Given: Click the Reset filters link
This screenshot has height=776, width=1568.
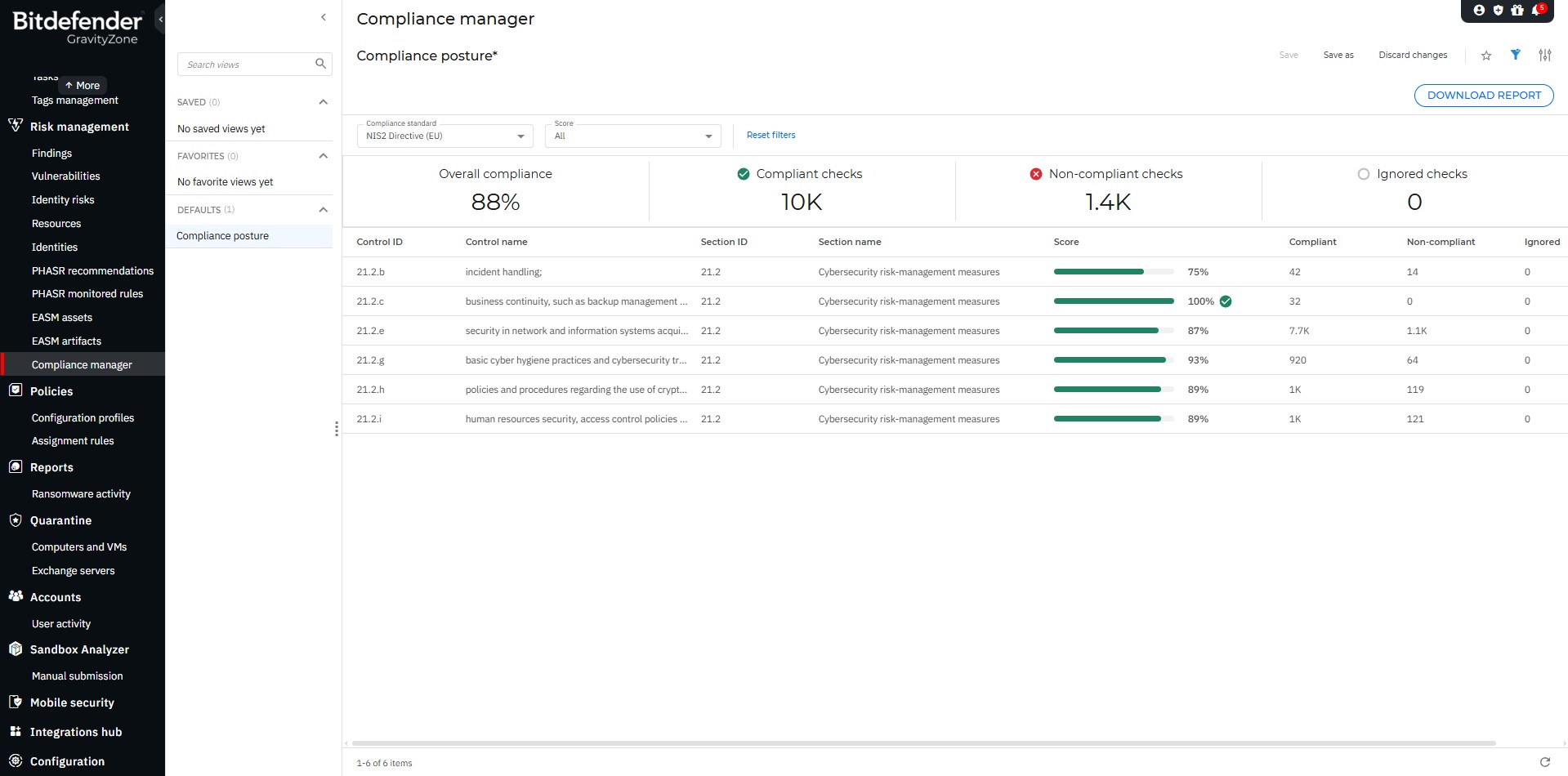Looking at the screenshot, I should pos(771,136).
